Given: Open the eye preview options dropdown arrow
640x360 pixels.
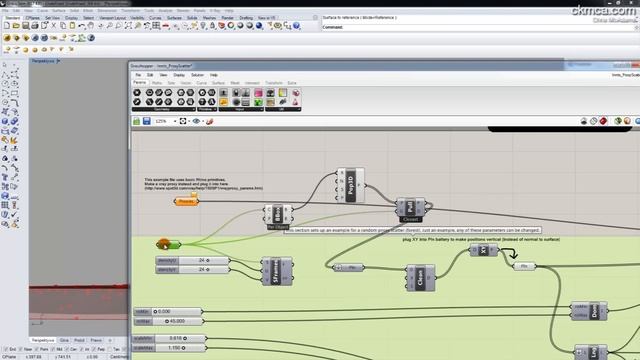Looking at the screenshot, I should coord(203,121).
